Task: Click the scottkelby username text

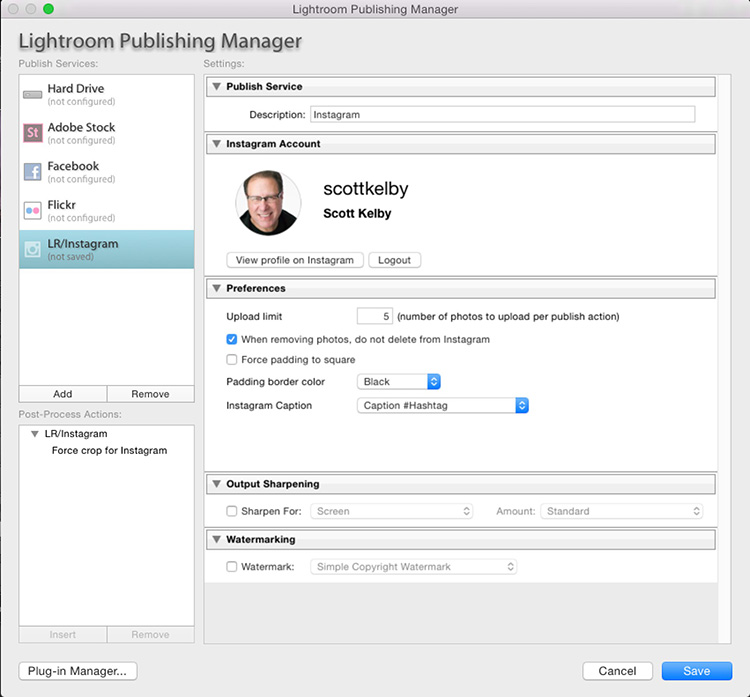Action: click(x=366, y=188)
